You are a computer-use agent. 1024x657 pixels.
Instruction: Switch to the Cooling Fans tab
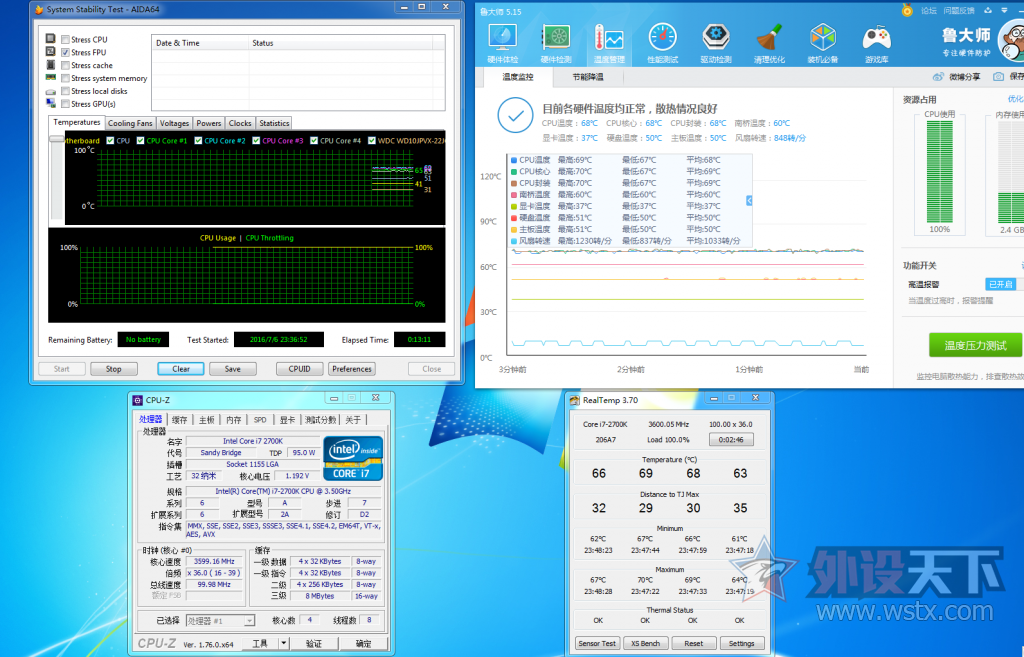130,123
